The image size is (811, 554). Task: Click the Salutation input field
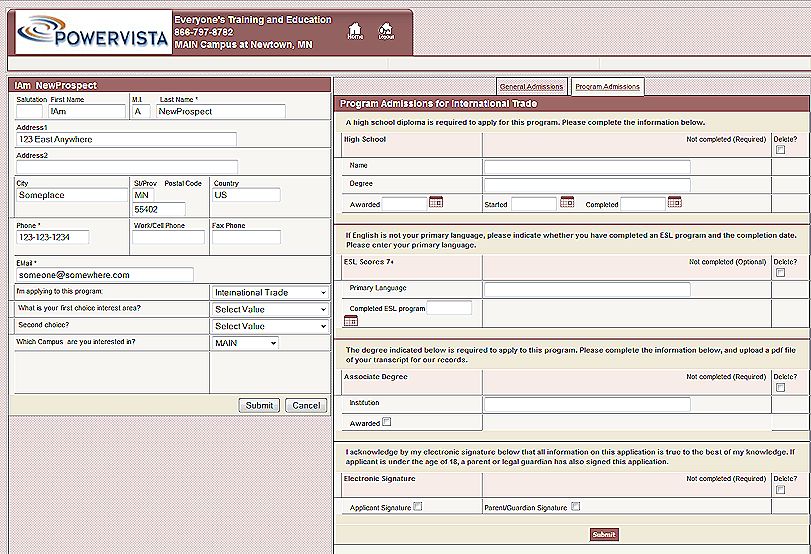point(29,111)
